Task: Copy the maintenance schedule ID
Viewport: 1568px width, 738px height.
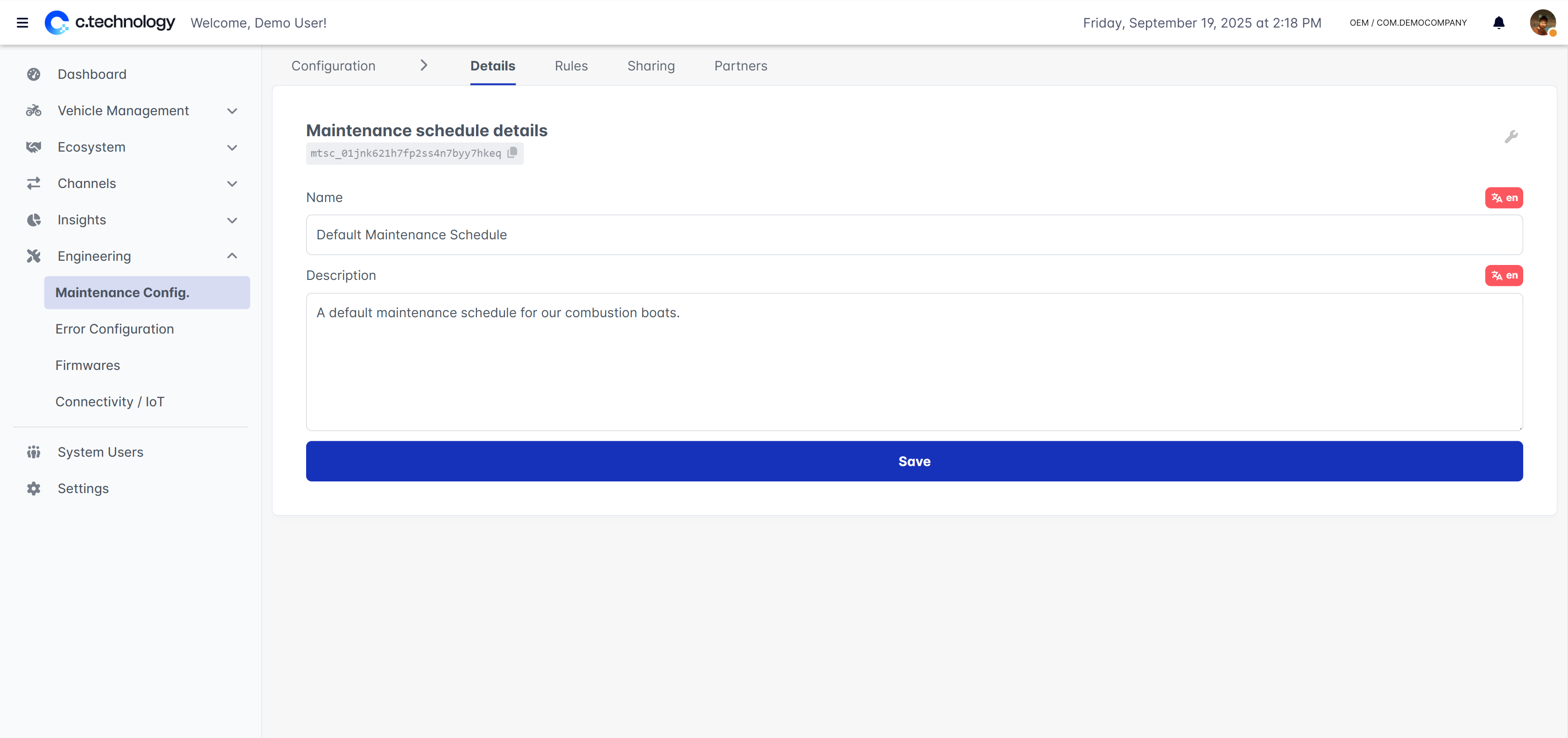Action: [x=512, y=153]
